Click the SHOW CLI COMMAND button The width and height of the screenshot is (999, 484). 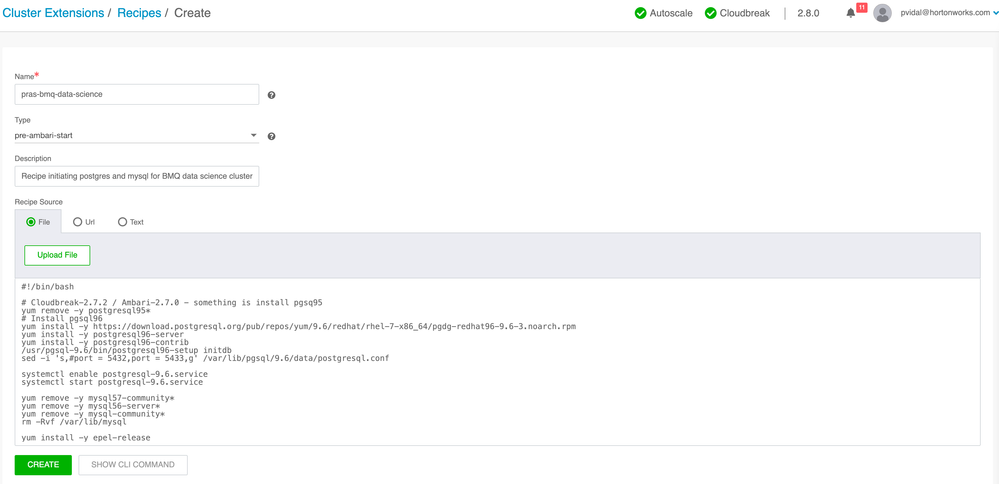(133, 465)
